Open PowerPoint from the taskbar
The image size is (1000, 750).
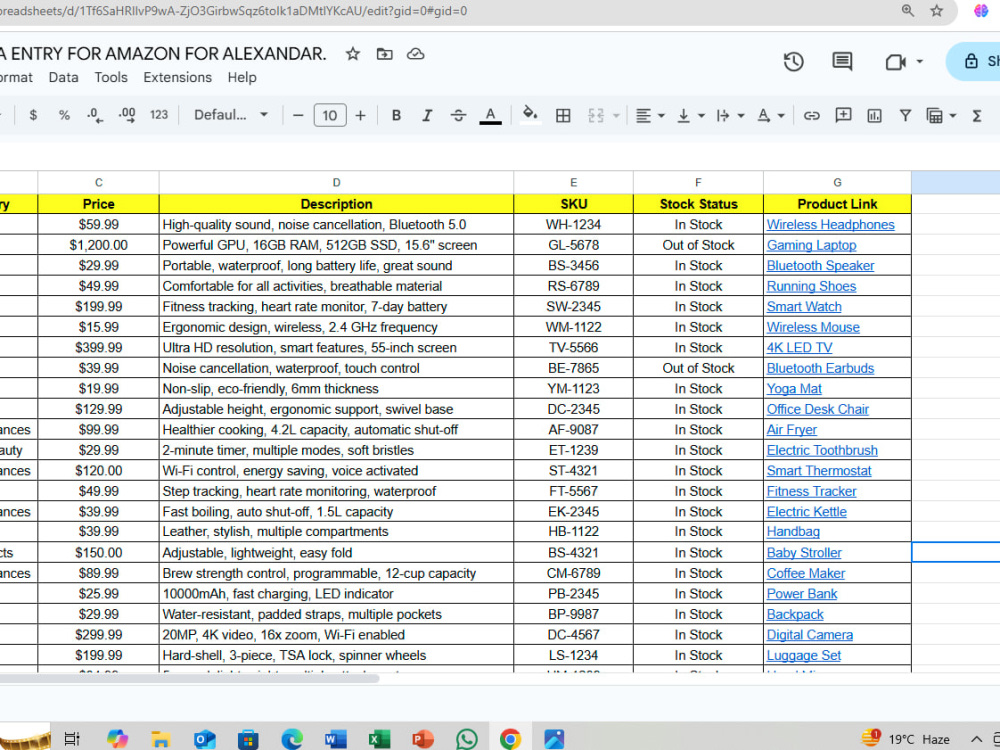(423, 739)
